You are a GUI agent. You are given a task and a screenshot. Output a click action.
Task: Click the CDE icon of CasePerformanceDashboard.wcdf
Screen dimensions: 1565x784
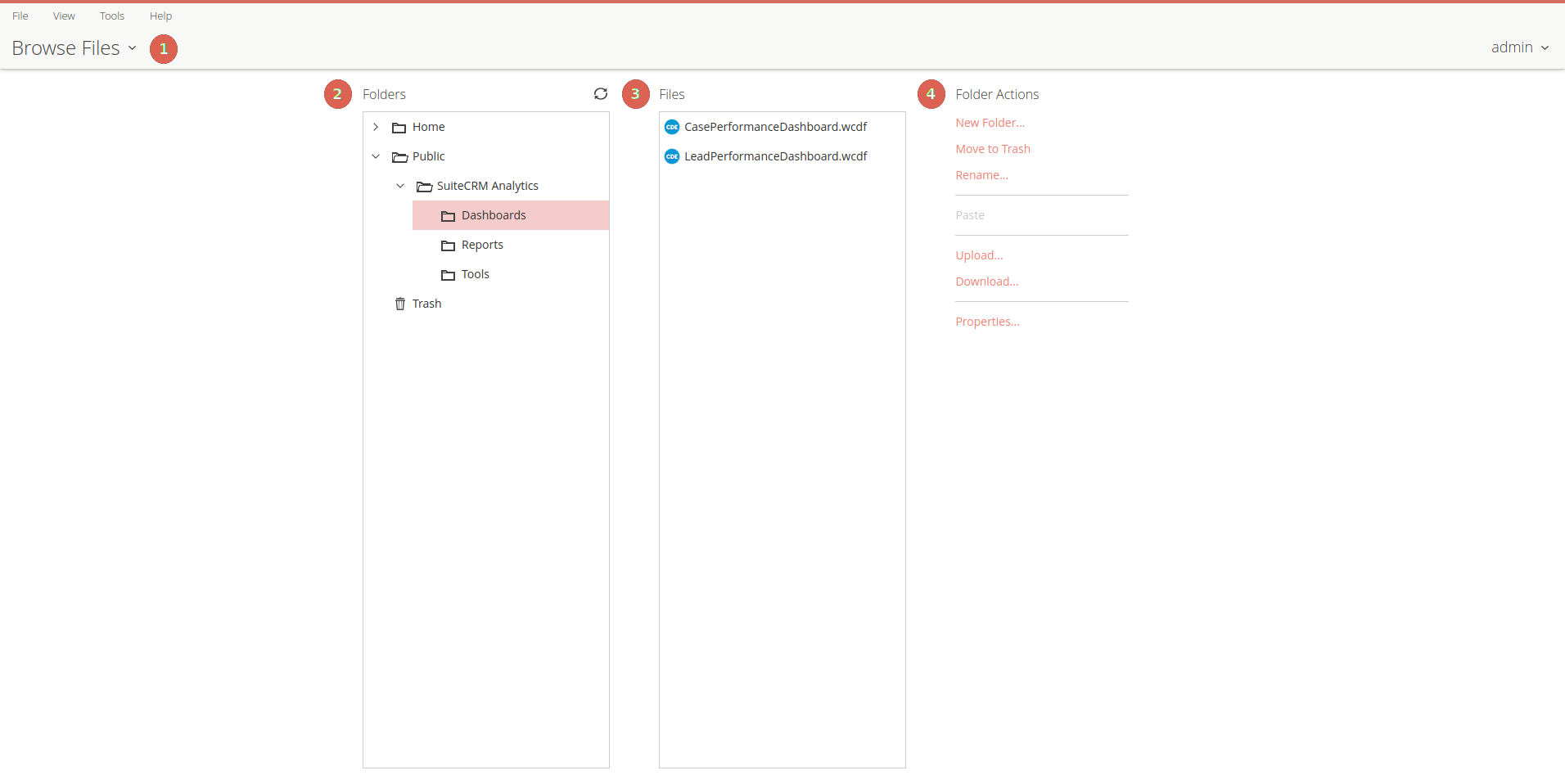(x=672, y=127)
